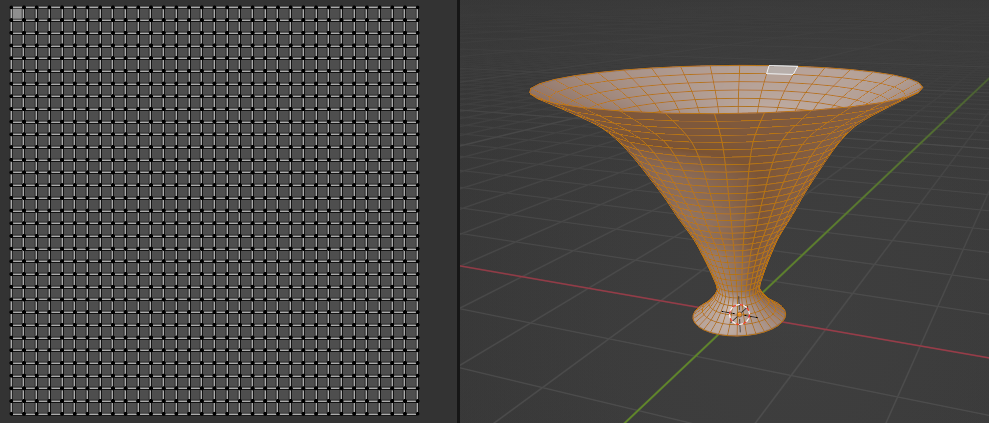Click the inner surface of the funnel opening
This screenshot has width=989, height=423.
(x=700, y=92)
